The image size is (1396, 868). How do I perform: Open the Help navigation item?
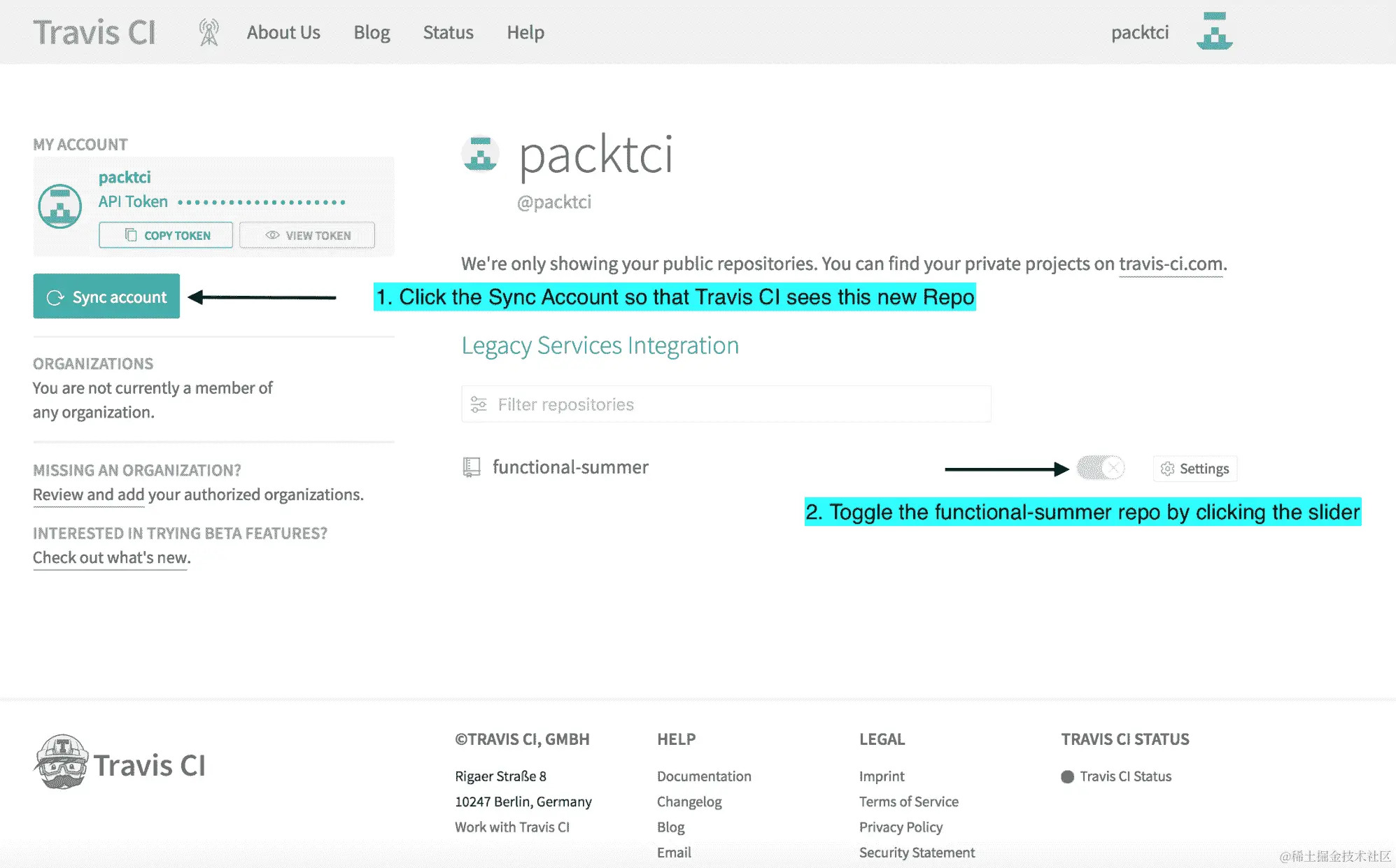click(526, 32)
